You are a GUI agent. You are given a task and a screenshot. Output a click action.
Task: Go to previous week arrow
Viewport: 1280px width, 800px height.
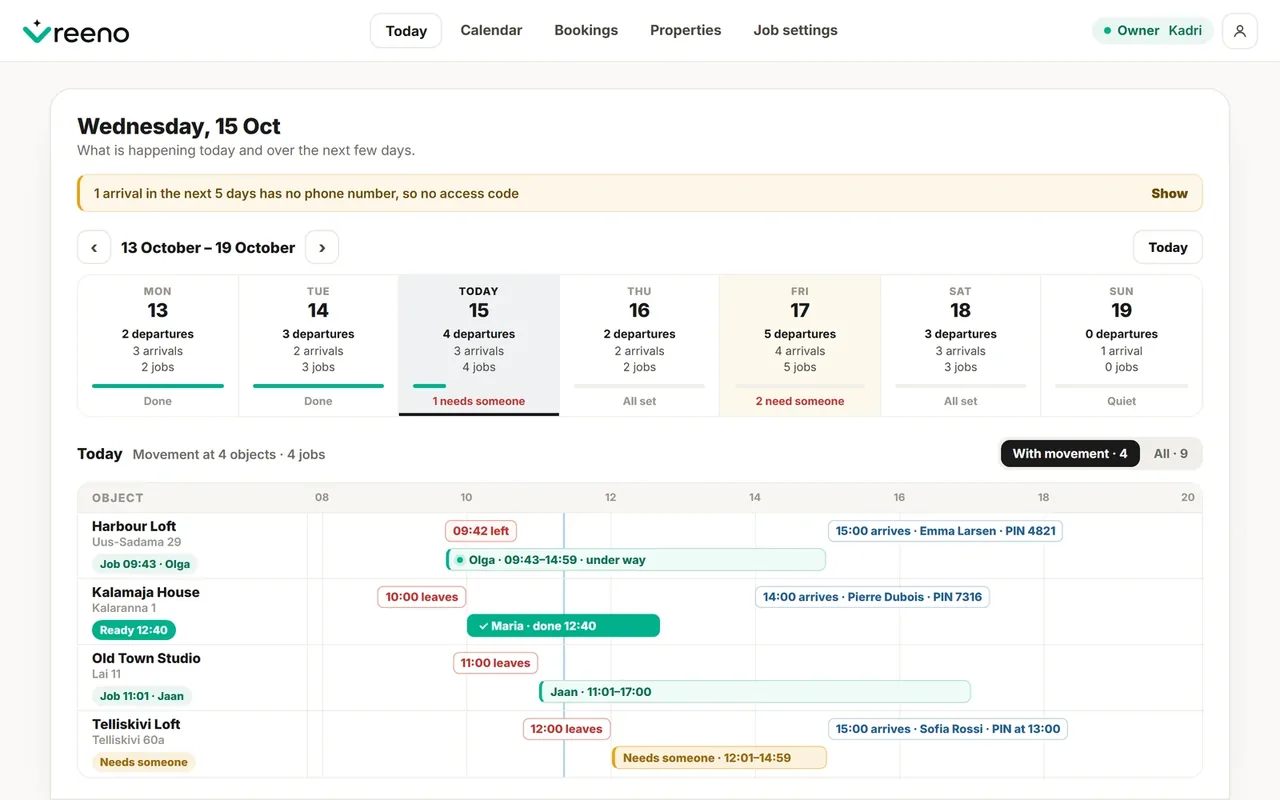(x=94, y=247)
